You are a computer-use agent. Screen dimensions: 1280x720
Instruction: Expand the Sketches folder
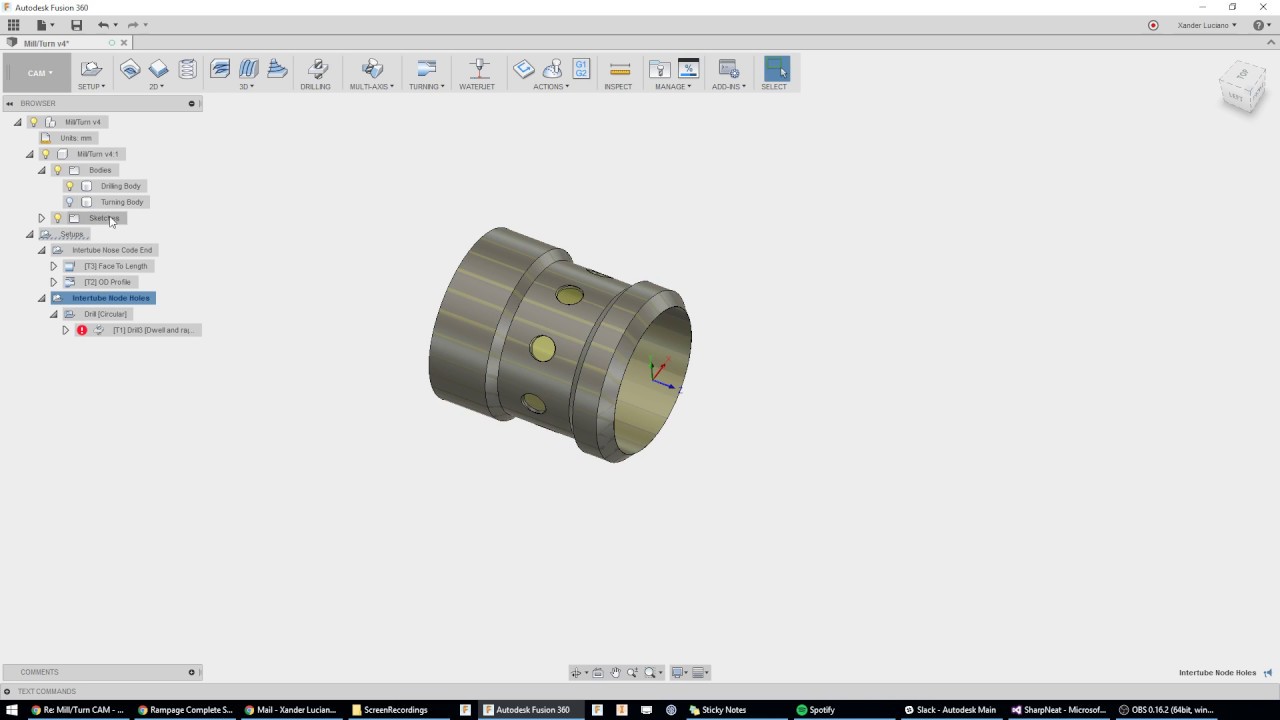pos(42,218)
